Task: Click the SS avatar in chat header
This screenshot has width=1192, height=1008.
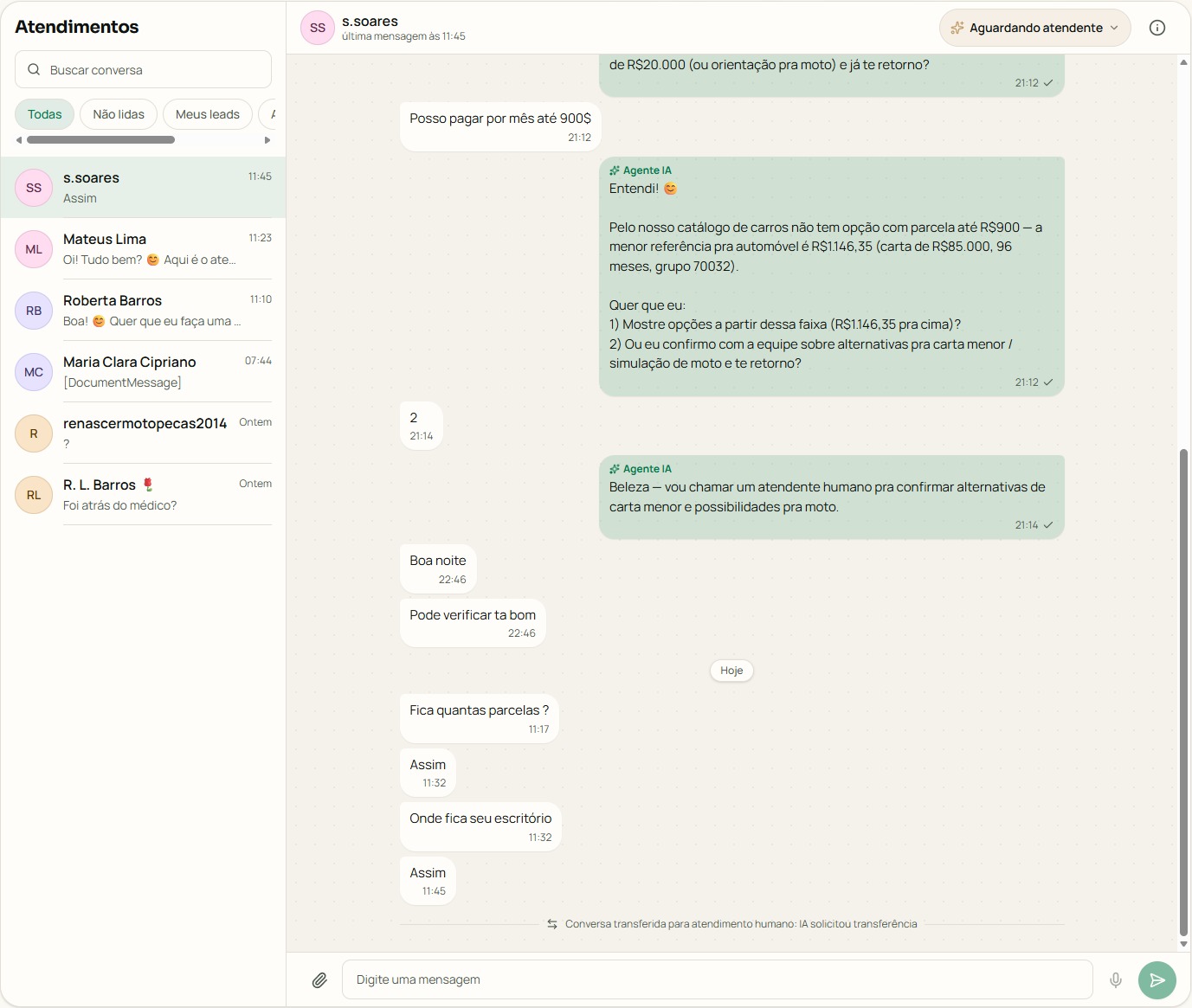Action: point(318,28)
